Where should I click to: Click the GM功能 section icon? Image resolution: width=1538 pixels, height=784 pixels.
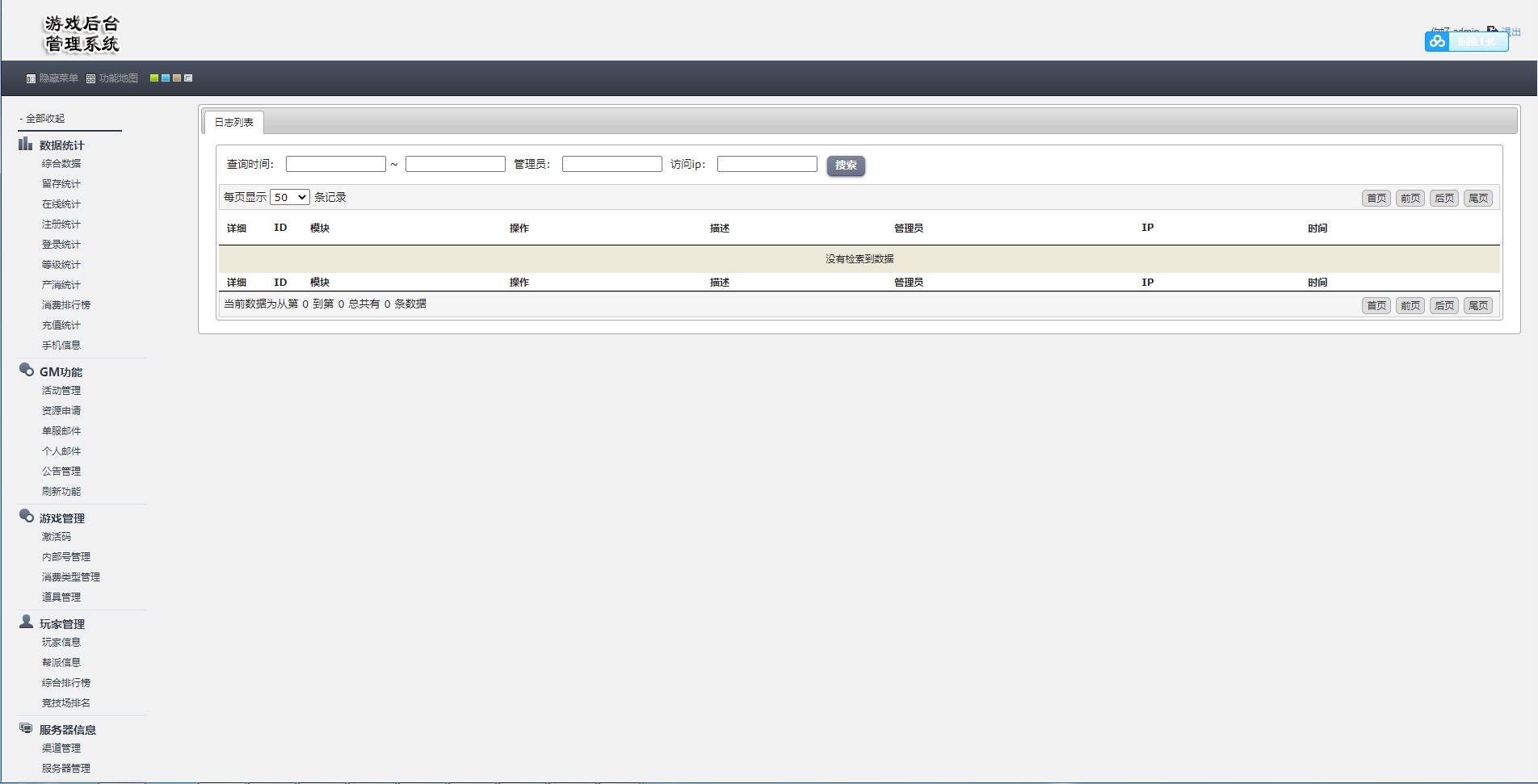[26, 371]
